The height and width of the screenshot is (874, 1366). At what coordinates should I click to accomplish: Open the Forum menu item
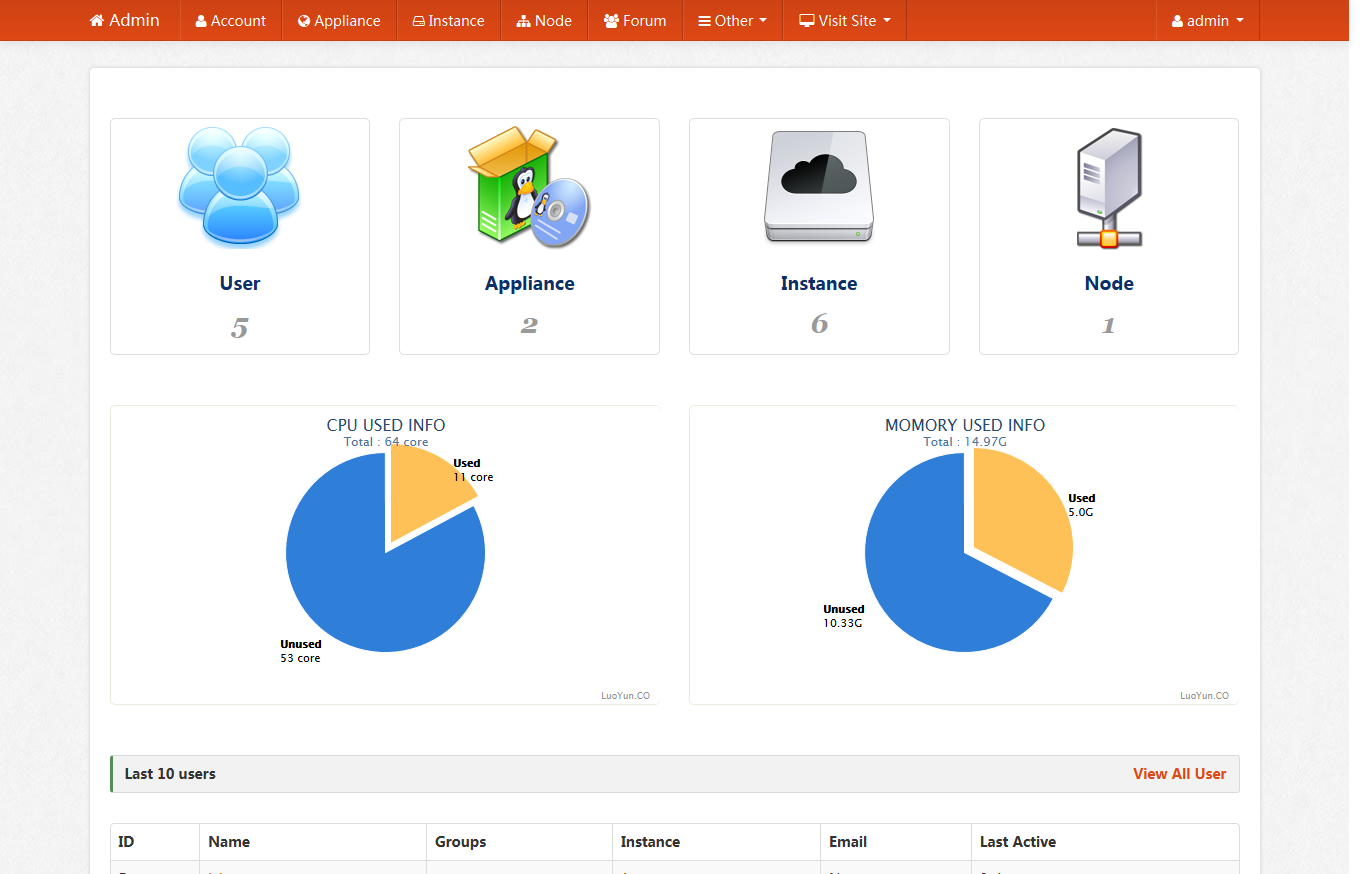click(635, 21)
